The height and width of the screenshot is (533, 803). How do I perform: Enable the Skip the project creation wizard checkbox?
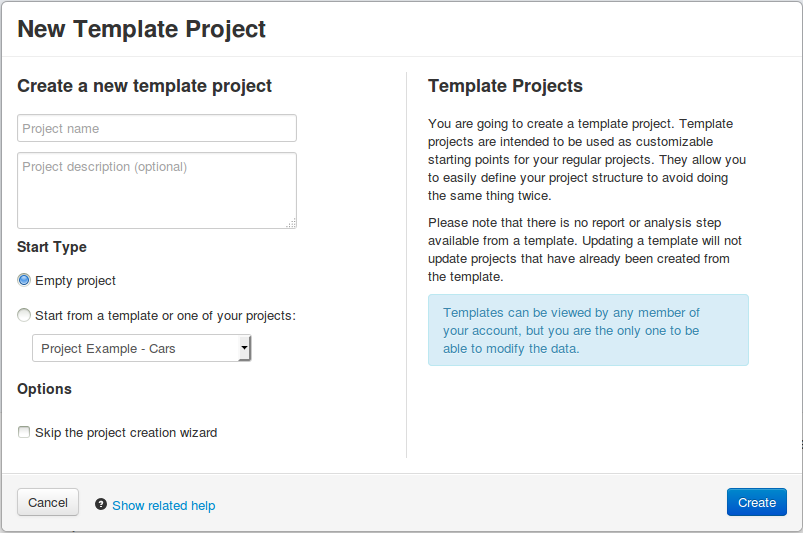24,433
